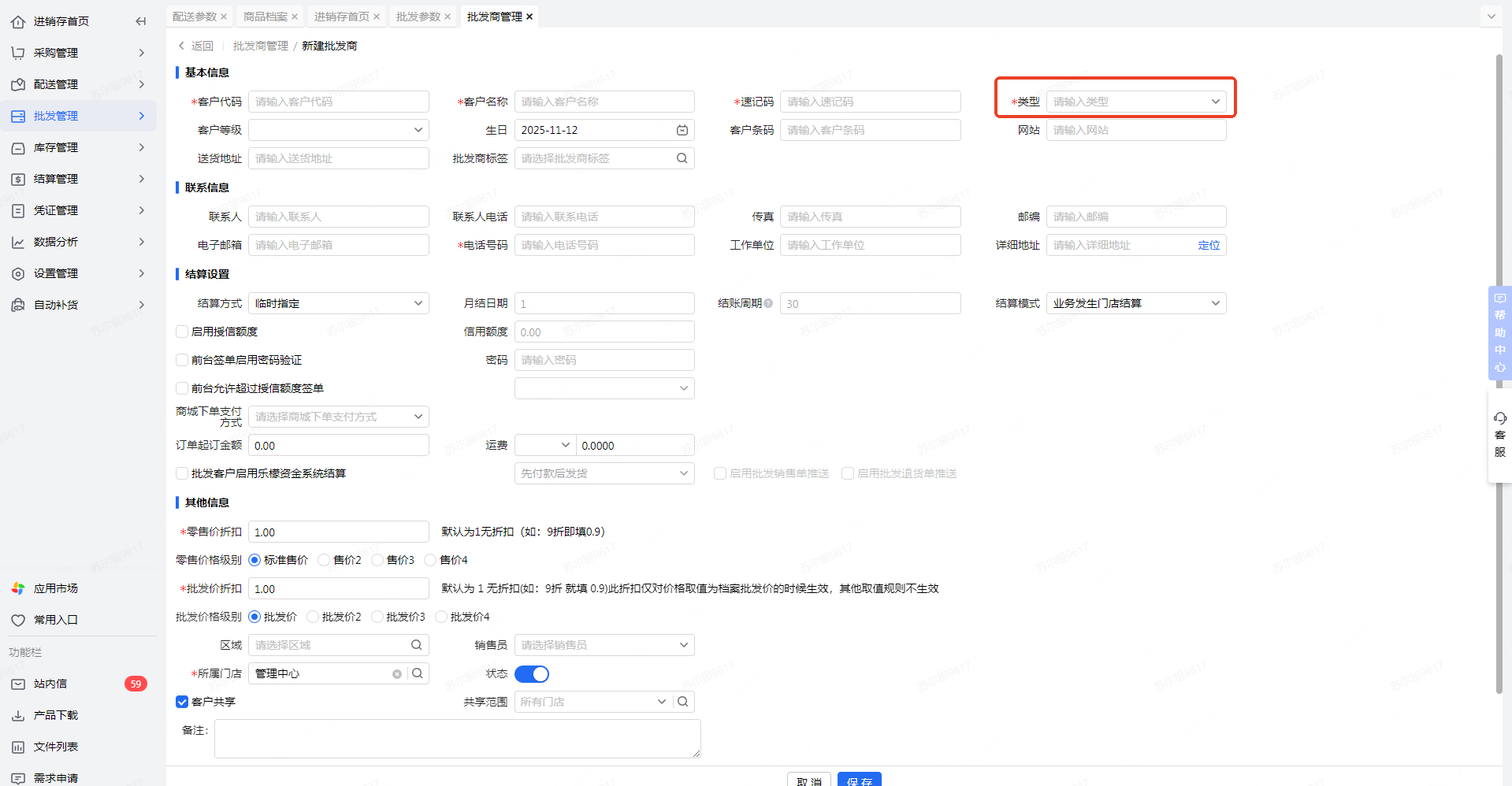The width and height of the screenshot is (1512, 786).
Task: Click the 结账周期 help info icon
Action: point(768,303)
